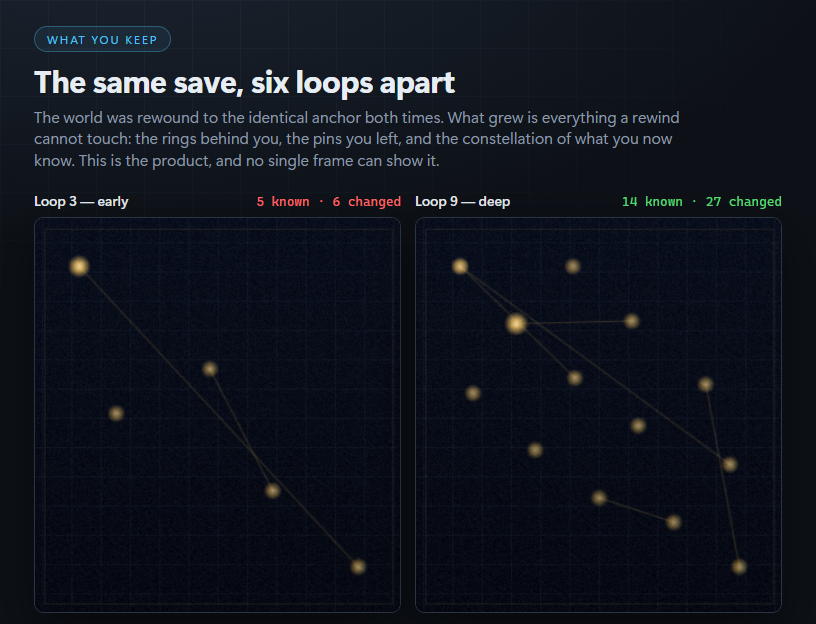Click the isolated far-left star in Loop 9 panel
This screenshot has width=816, height=624.
coord(473,393)
